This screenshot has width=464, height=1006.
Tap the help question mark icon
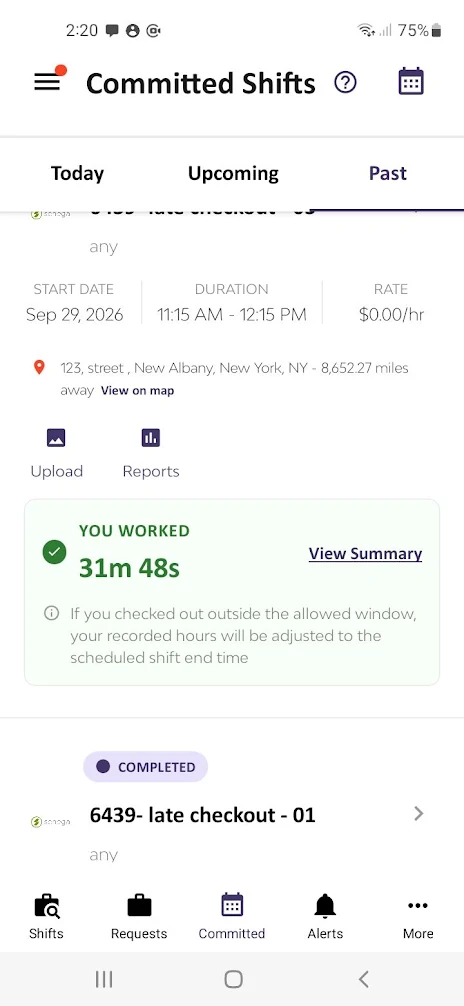[345, 82]
